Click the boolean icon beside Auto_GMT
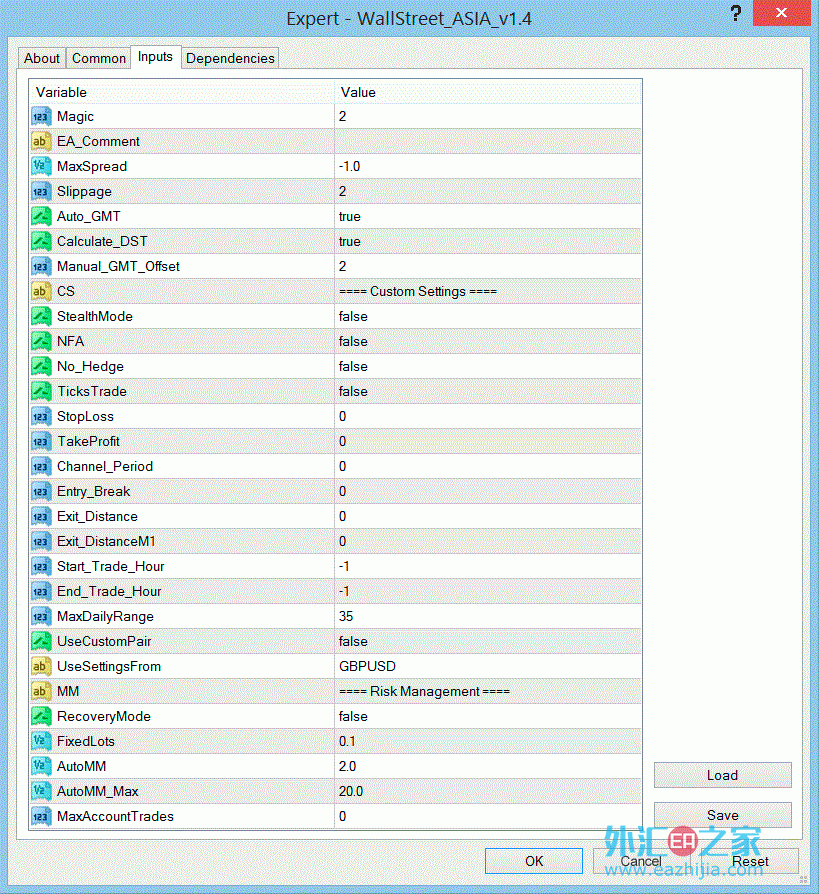Image resolution: width=819 pixels, height=894 pixels. click(41, 217)
